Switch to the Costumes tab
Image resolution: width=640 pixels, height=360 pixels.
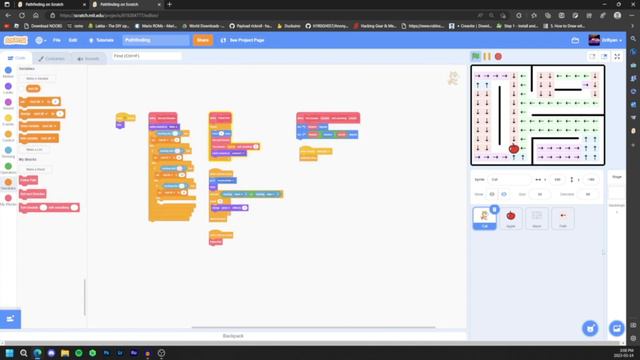pos(51,59)
